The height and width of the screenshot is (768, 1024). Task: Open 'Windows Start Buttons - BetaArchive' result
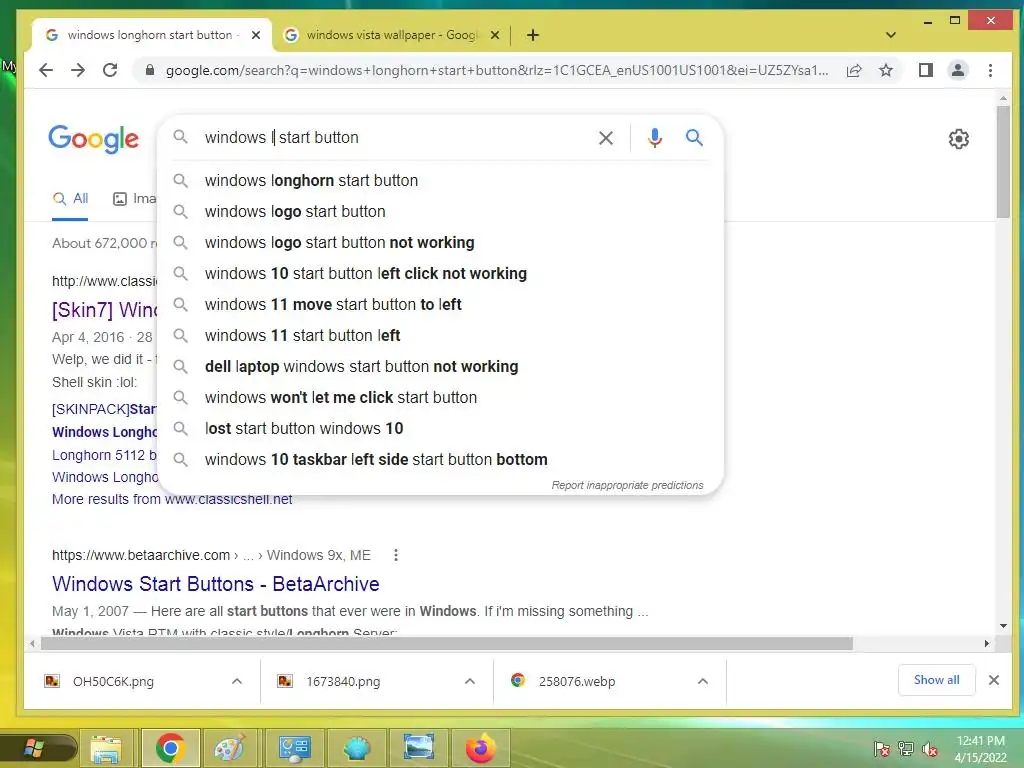[216, 584]
